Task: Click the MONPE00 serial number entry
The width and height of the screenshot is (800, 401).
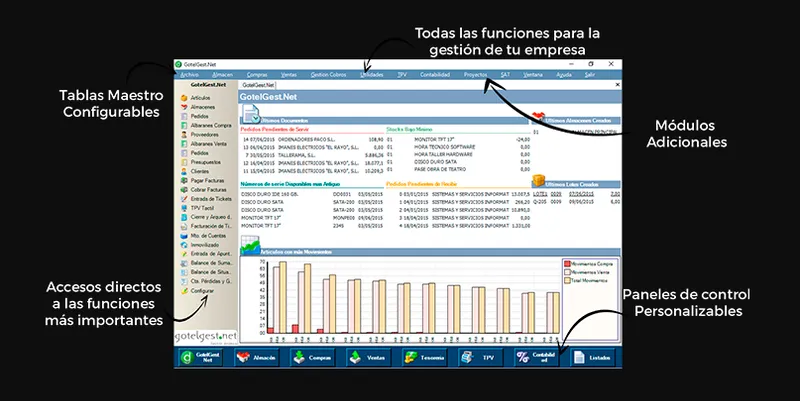Action: coord(342,218)
